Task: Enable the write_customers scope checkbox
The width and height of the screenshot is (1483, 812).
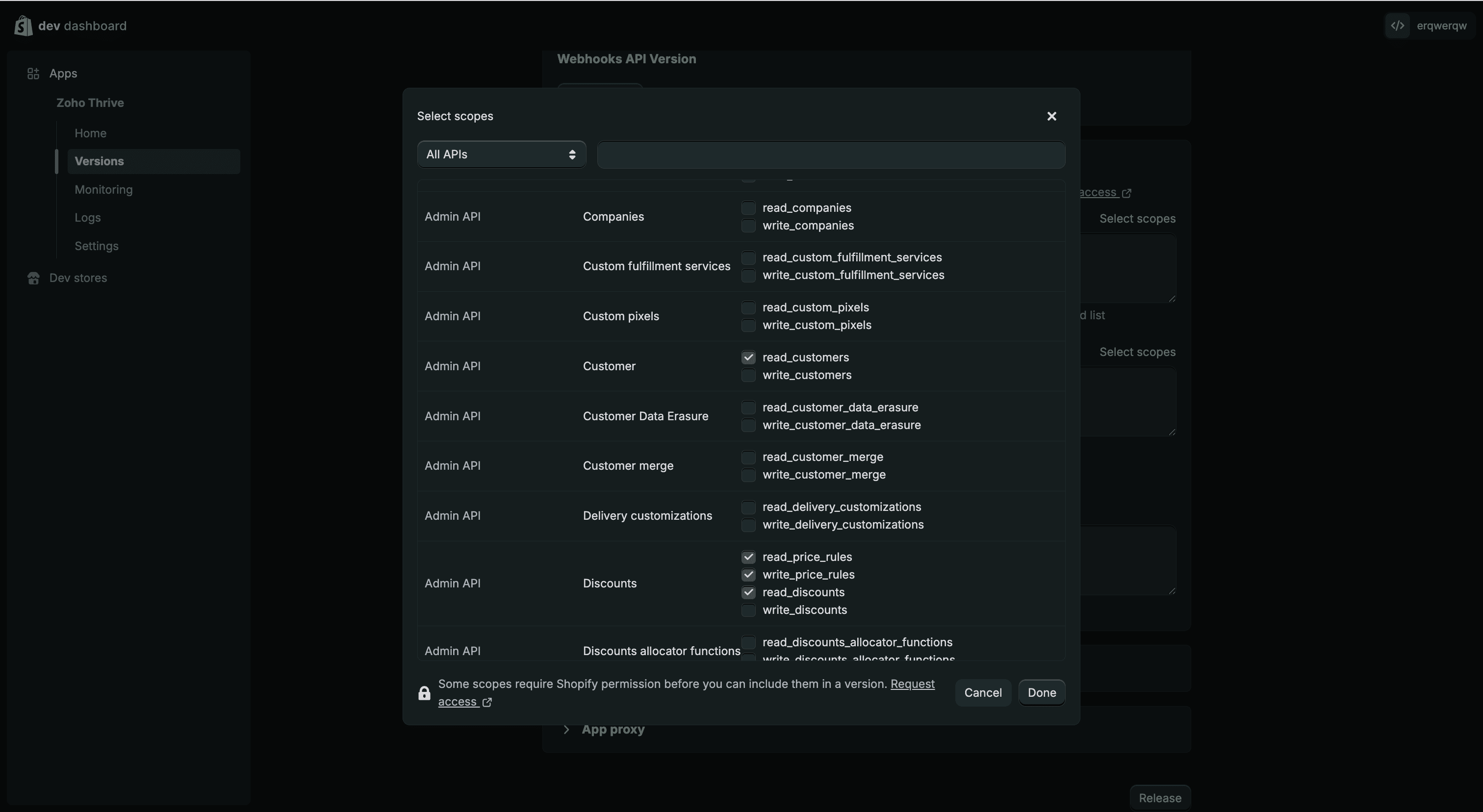Action: 748,375
